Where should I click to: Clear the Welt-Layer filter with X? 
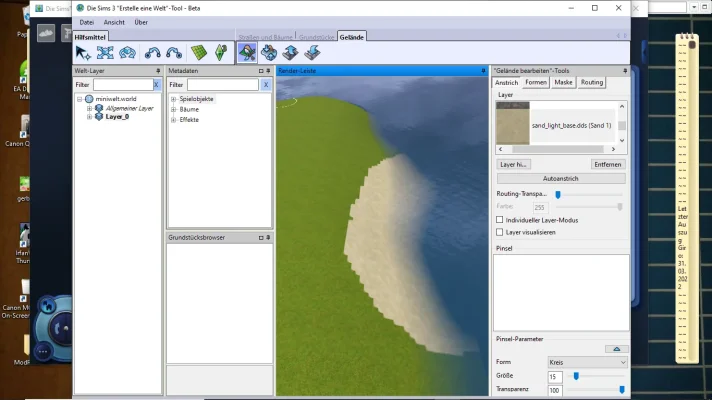pos(157,84)
